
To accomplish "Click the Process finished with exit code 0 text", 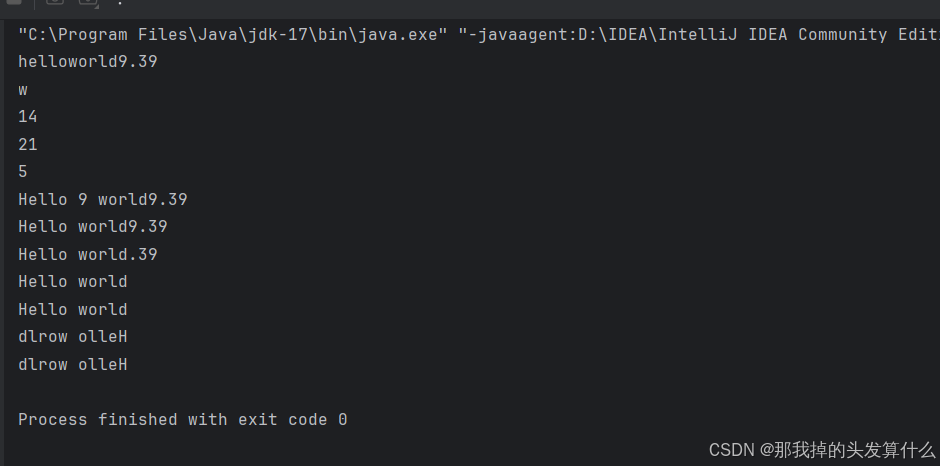I will tap(183, 420).
